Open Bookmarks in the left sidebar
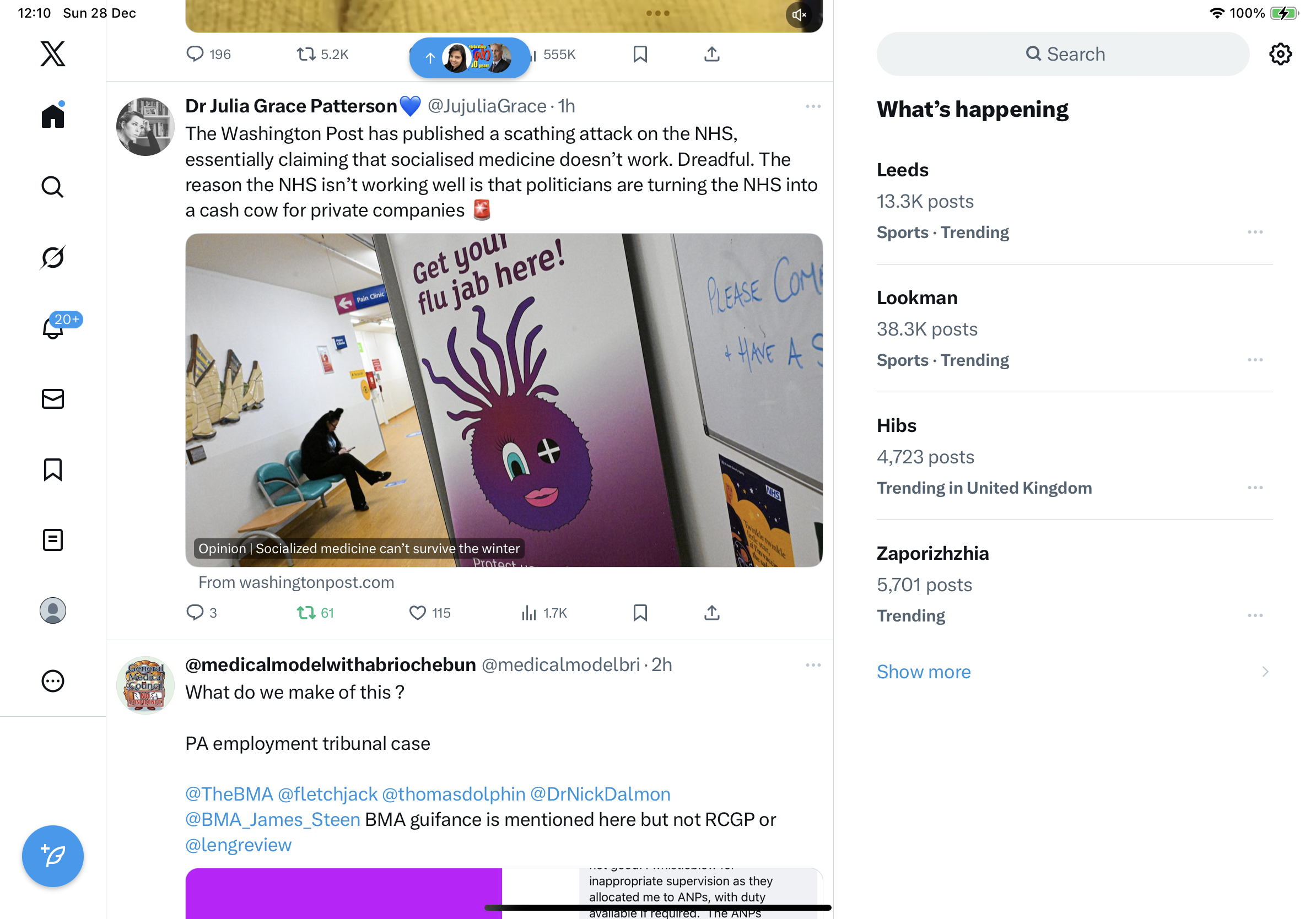 point(53,470)
